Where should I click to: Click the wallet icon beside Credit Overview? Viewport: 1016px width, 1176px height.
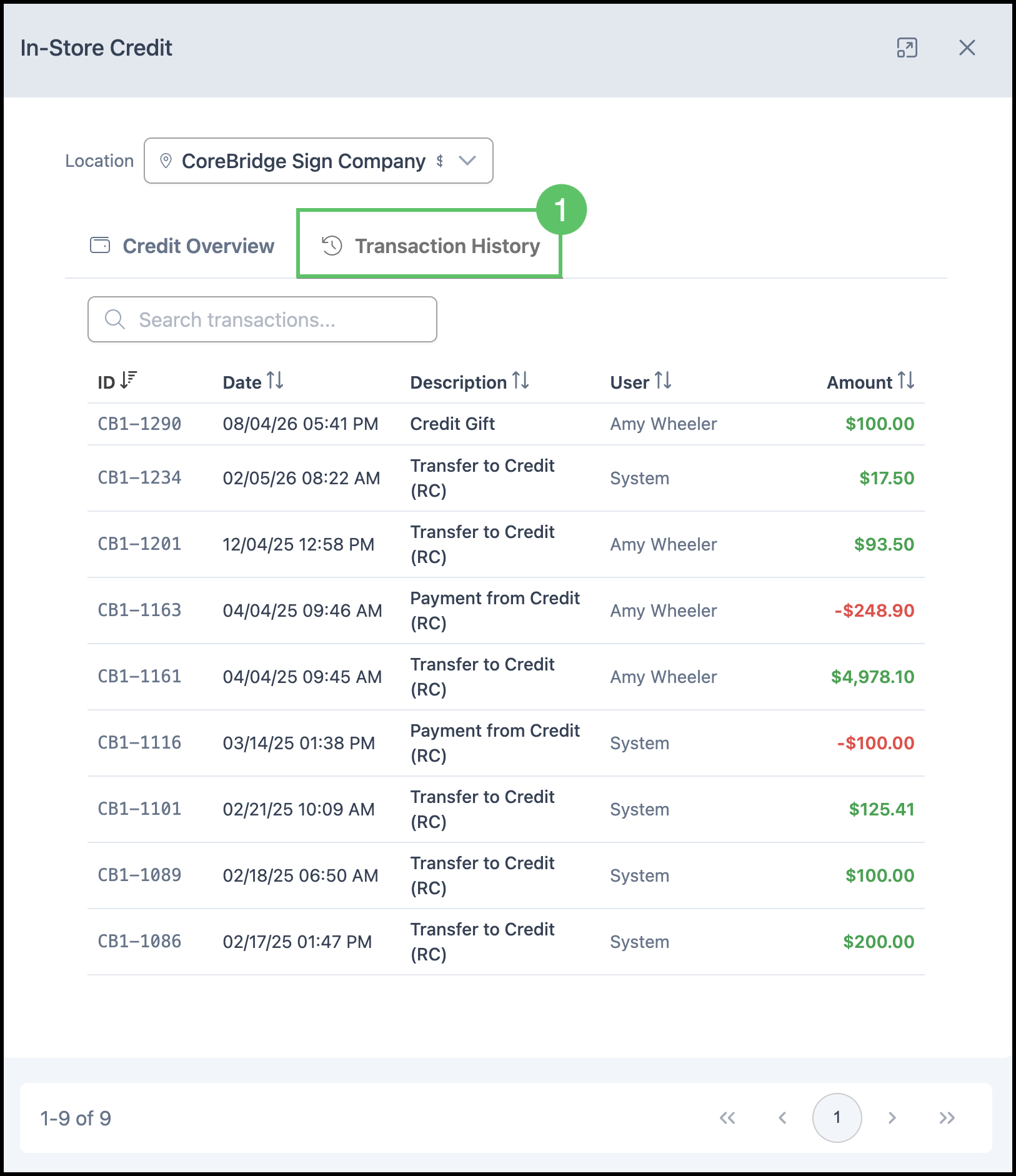tap(100, 245)
